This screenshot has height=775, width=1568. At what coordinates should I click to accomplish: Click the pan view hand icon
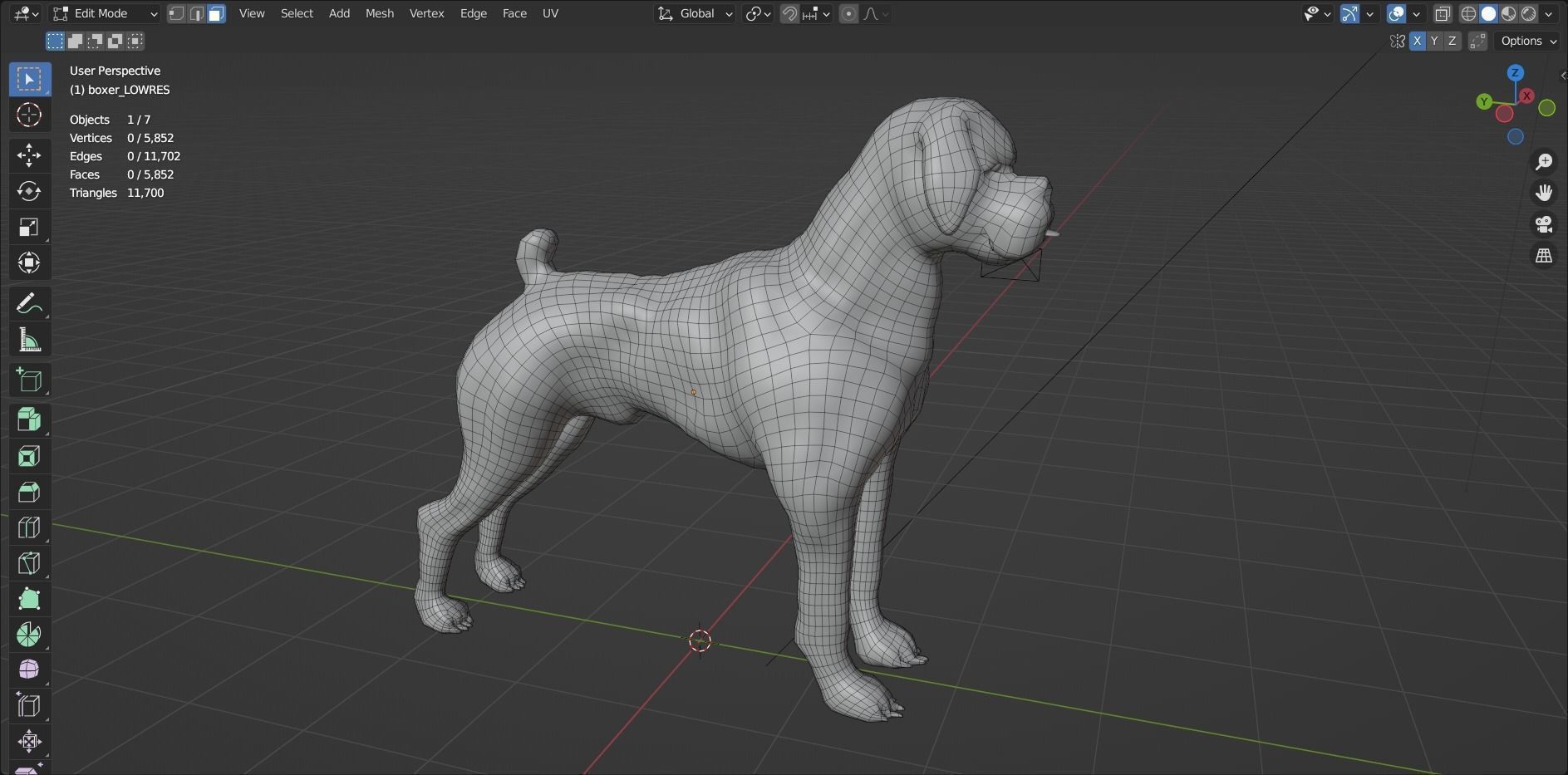pos(1544,193)
